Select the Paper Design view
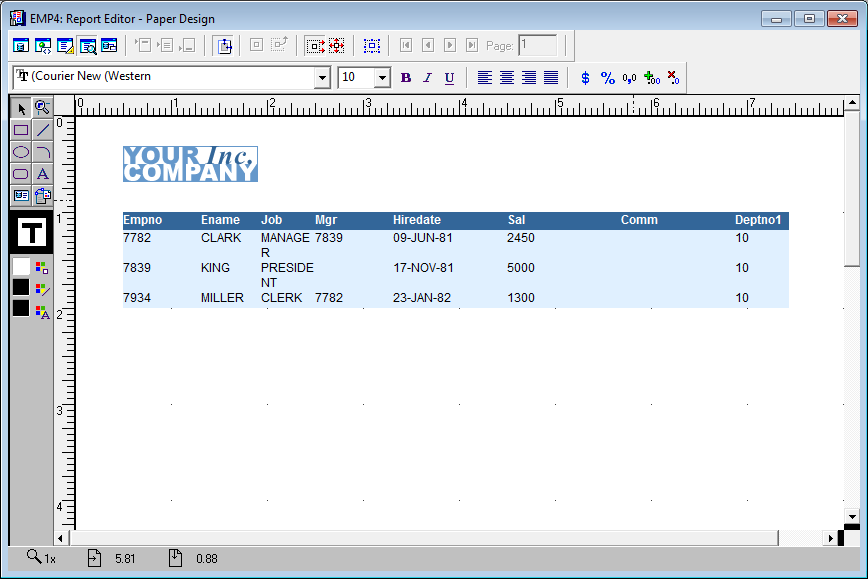 pyautogui.click(x=87, y=45)
